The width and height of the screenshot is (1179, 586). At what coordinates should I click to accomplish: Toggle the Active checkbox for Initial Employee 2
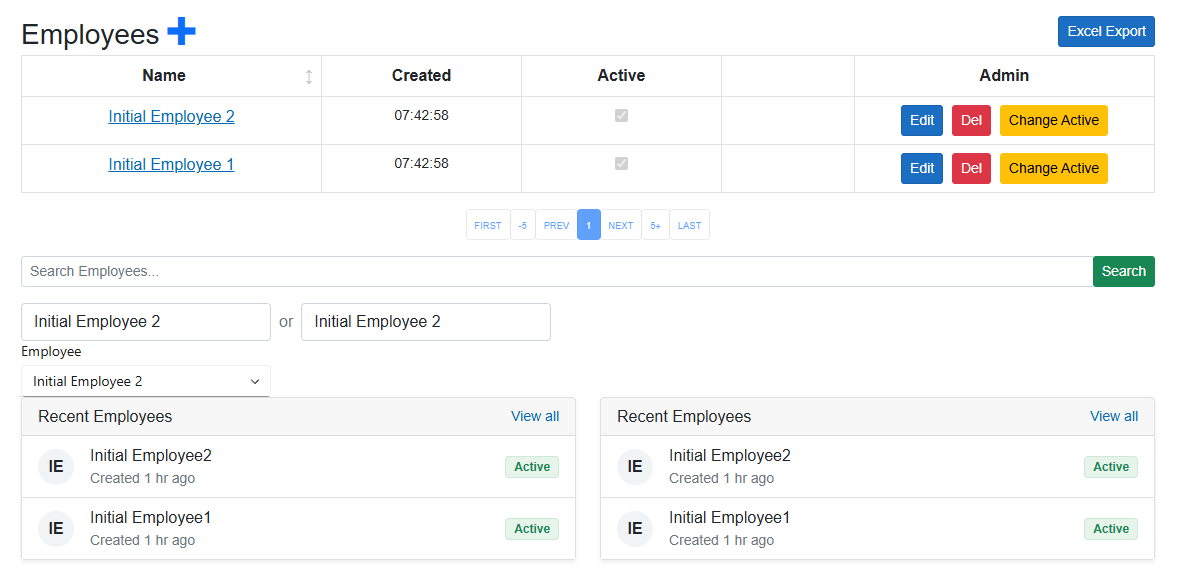(621, 115)
